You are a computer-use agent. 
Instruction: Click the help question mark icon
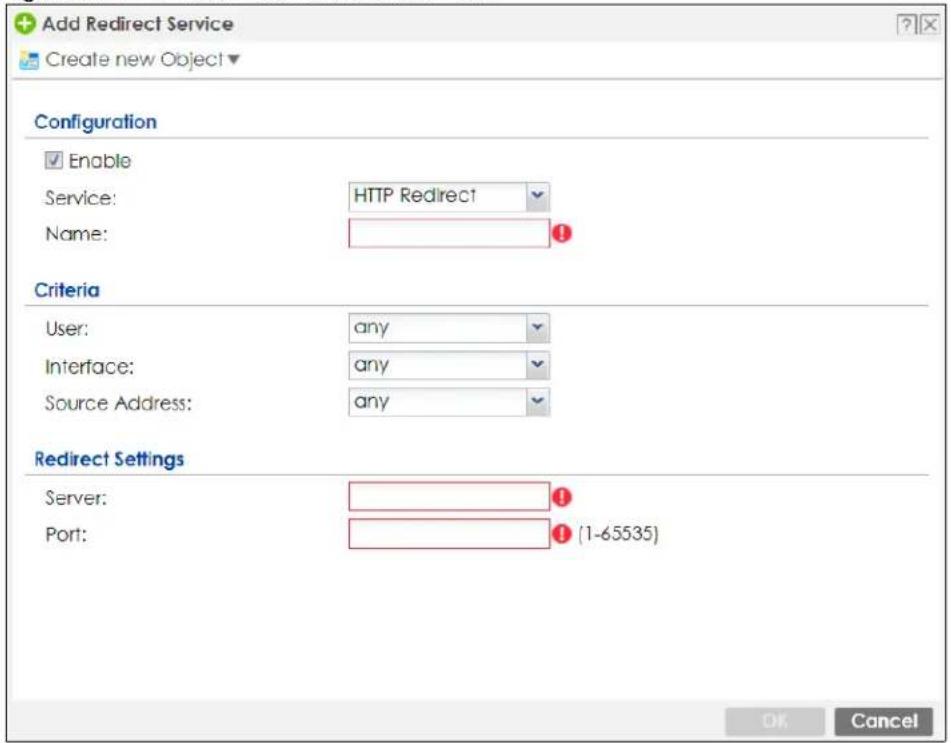coord(906,25)
